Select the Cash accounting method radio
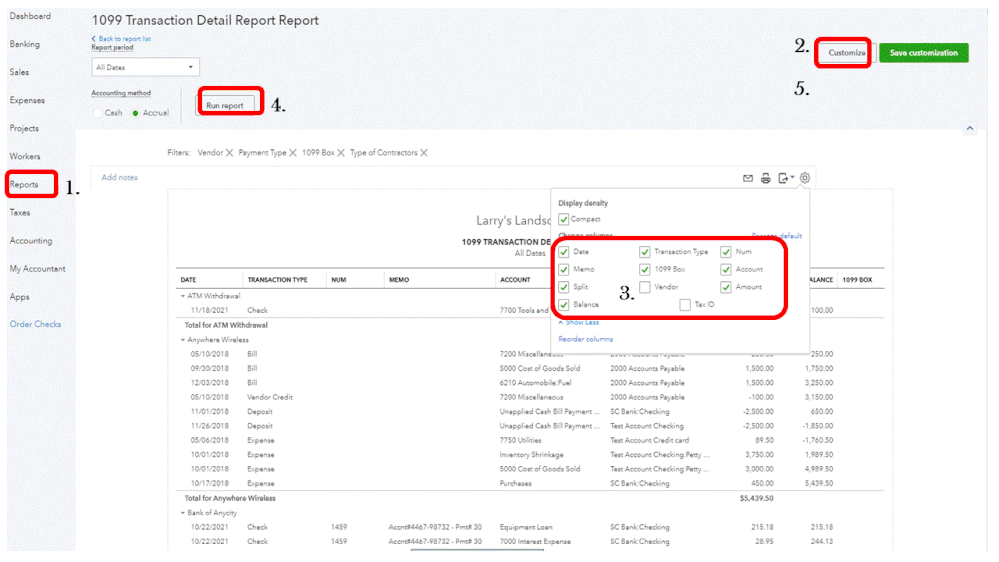 click(x=97, y=113)
